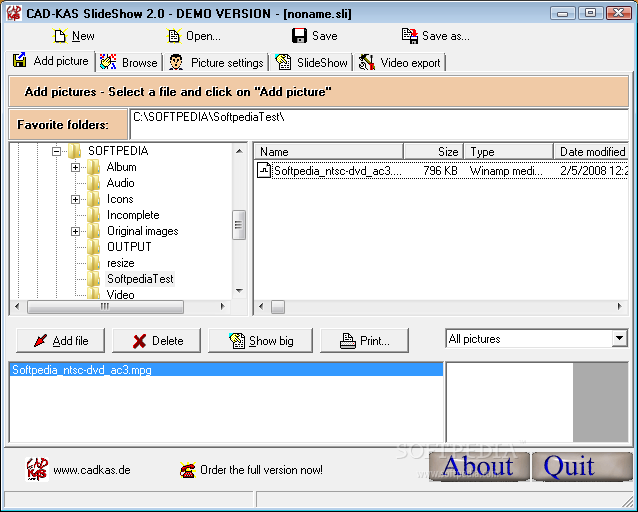
Task: Click the SoftpediaTest folder icon
Action: (94, 279)
